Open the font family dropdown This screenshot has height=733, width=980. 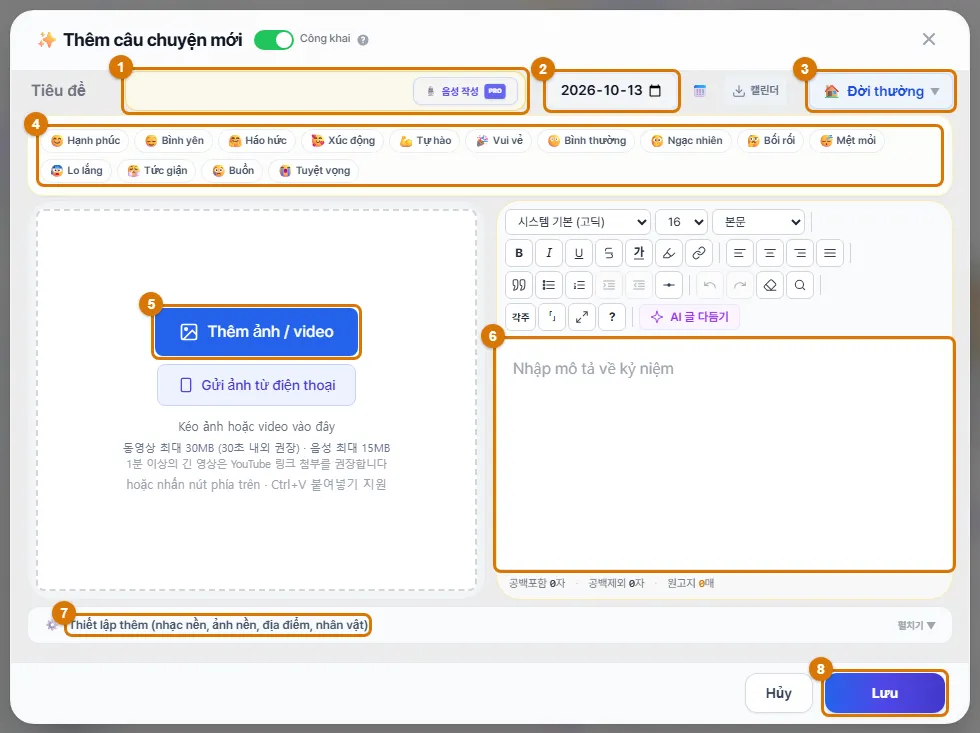click(578, 222)
